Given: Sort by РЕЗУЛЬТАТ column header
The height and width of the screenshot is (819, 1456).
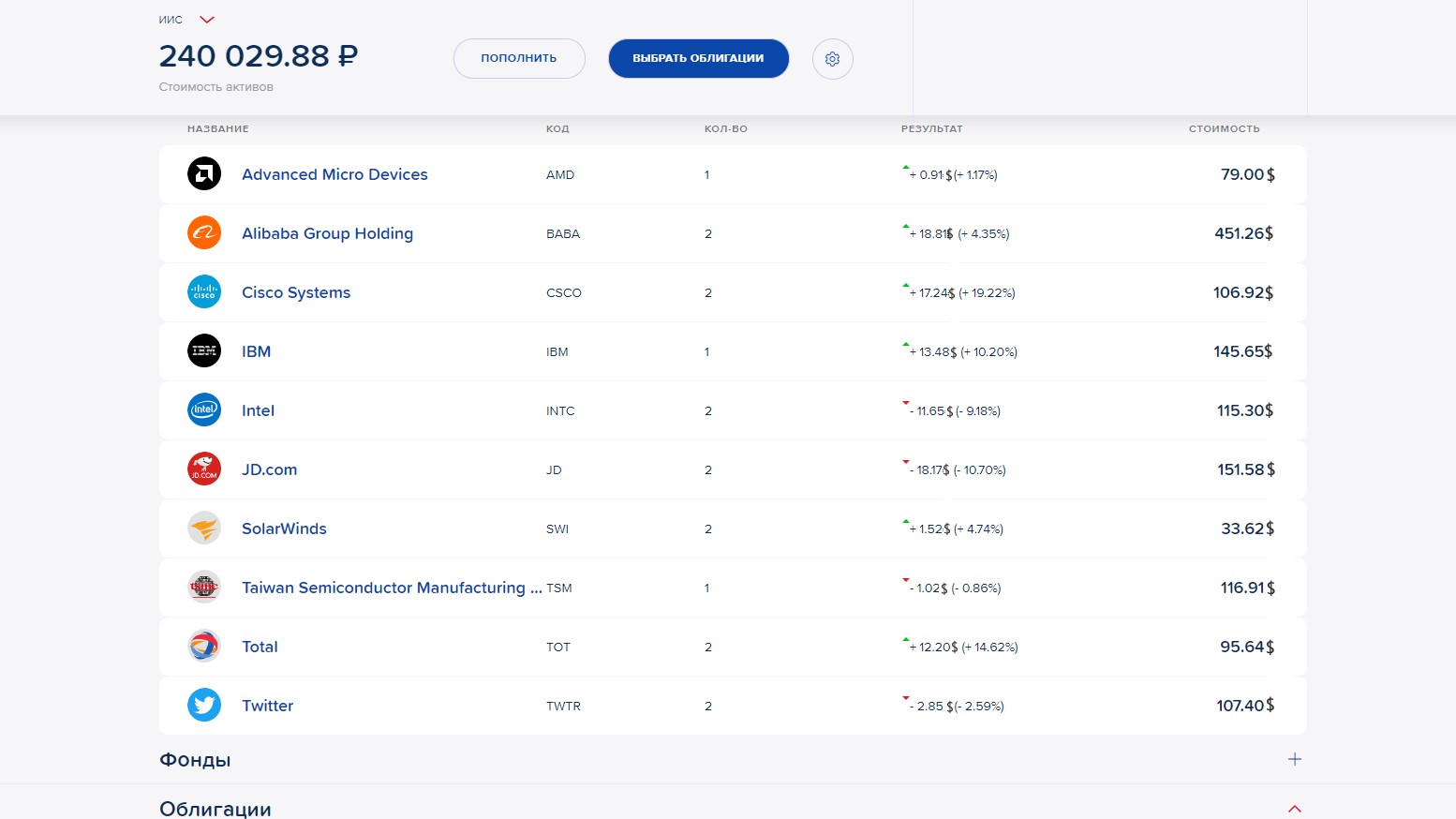Looking at the screenshot, I should click(x=931, y=129).
